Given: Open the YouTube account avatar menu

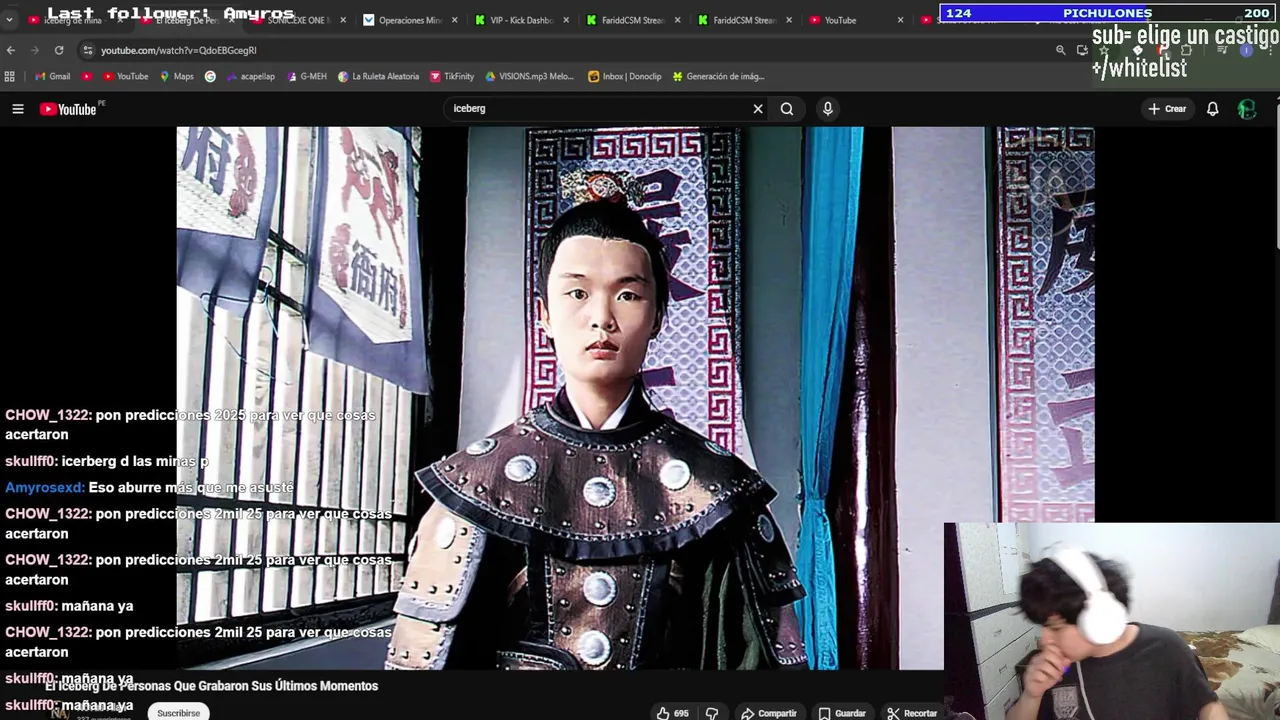Looking at the screenshot, I should (1247, 109).
